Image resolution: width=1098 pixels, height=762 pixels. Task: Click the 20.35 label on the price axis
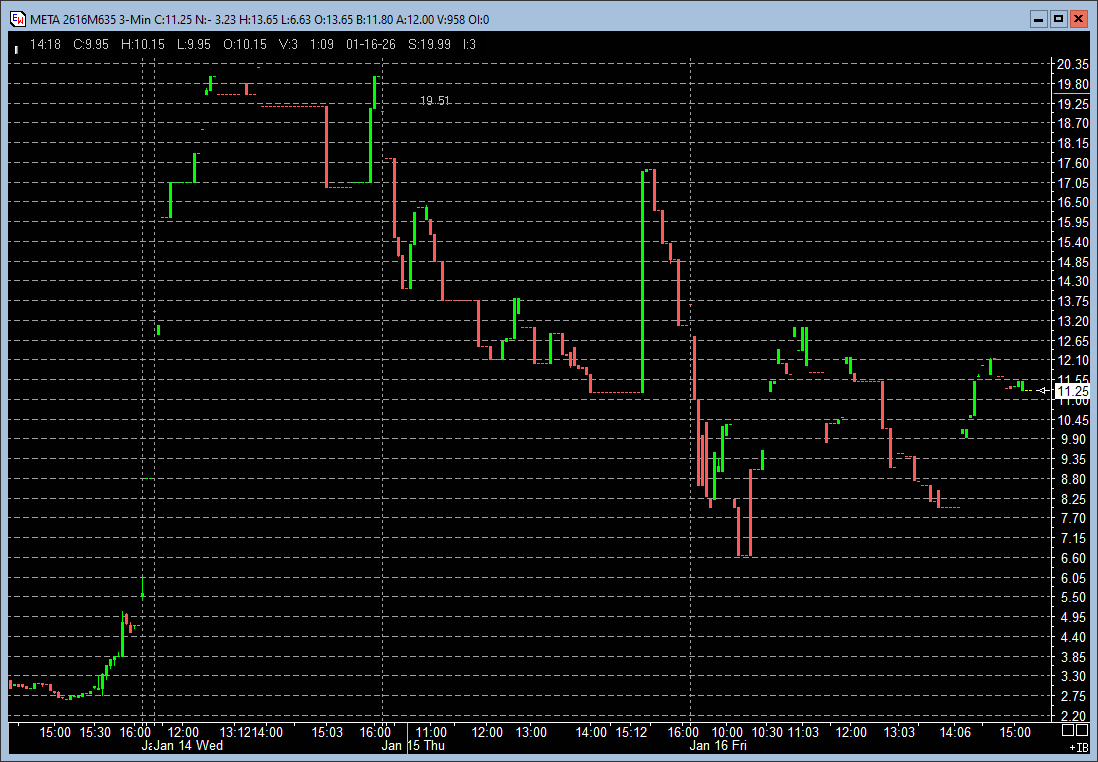(1072, 64)
